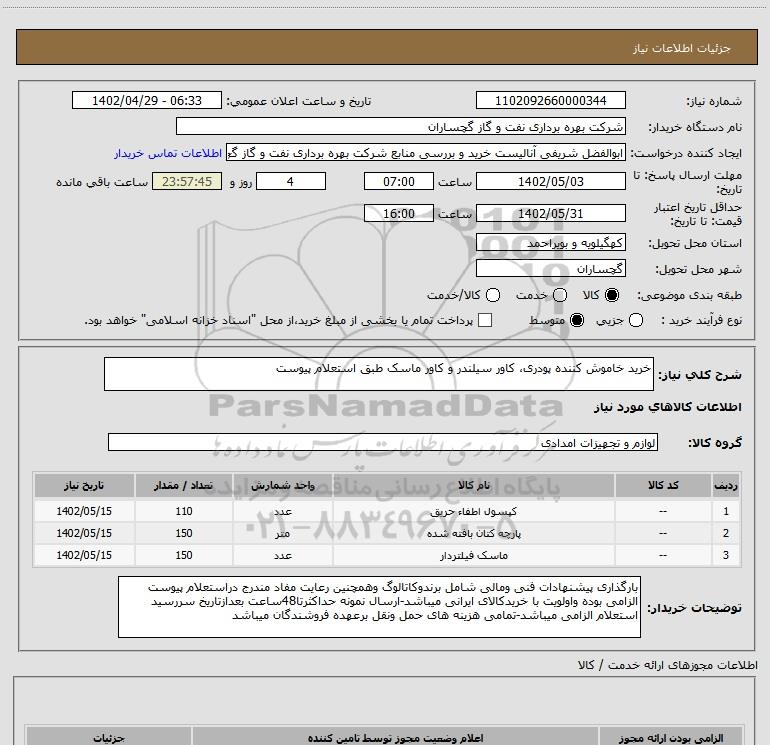This screenshot has height=745, width=770.
Task: Click the province field کهگیلویه و بویراحمد
Action: 550,242
